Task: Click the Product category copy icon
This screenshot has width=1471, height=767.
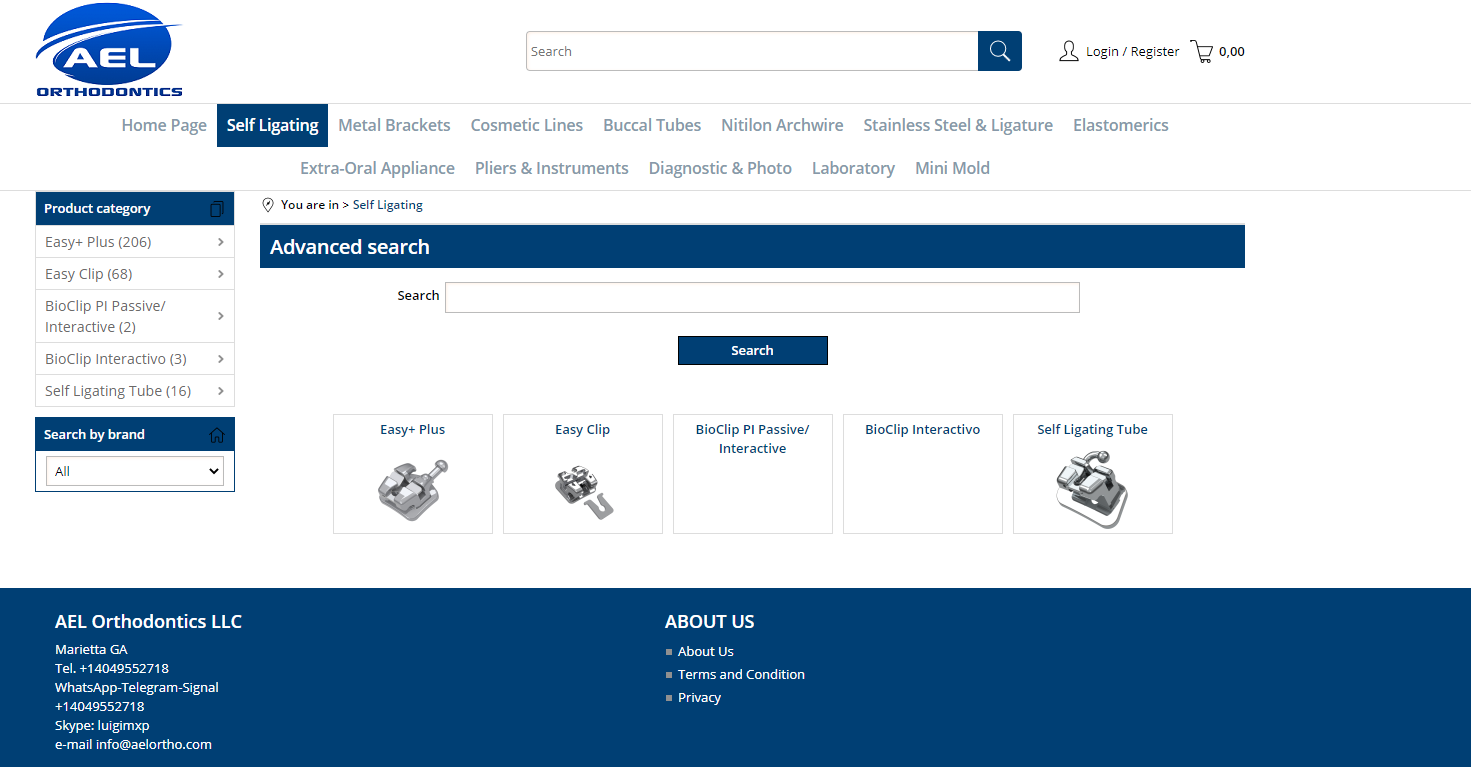Action: click(217, 209)
